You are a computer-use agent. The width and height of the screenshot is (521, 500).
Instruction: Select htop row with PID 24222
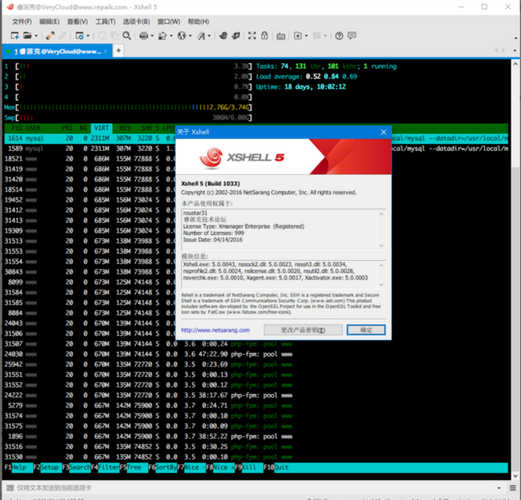(149, 395)
